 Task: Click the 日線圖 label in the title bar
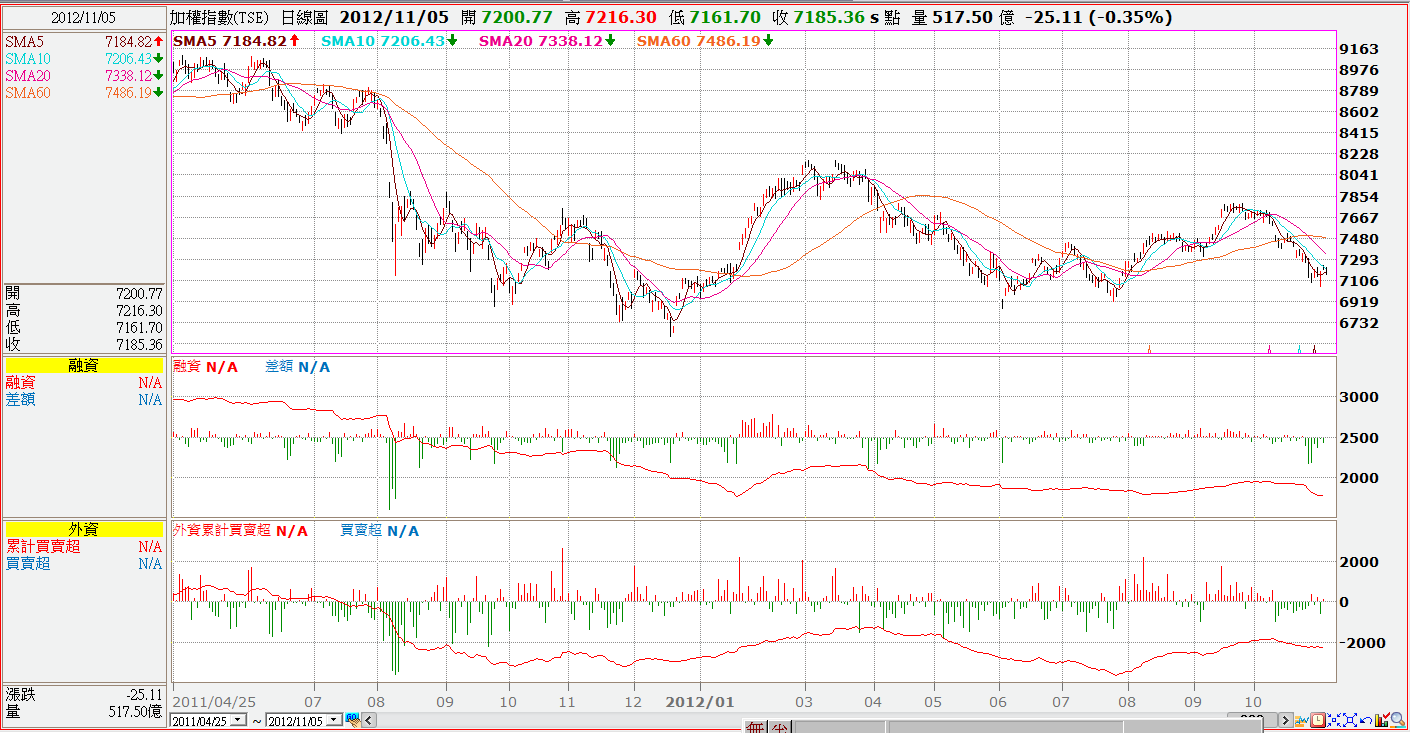(x=303, y=17)
